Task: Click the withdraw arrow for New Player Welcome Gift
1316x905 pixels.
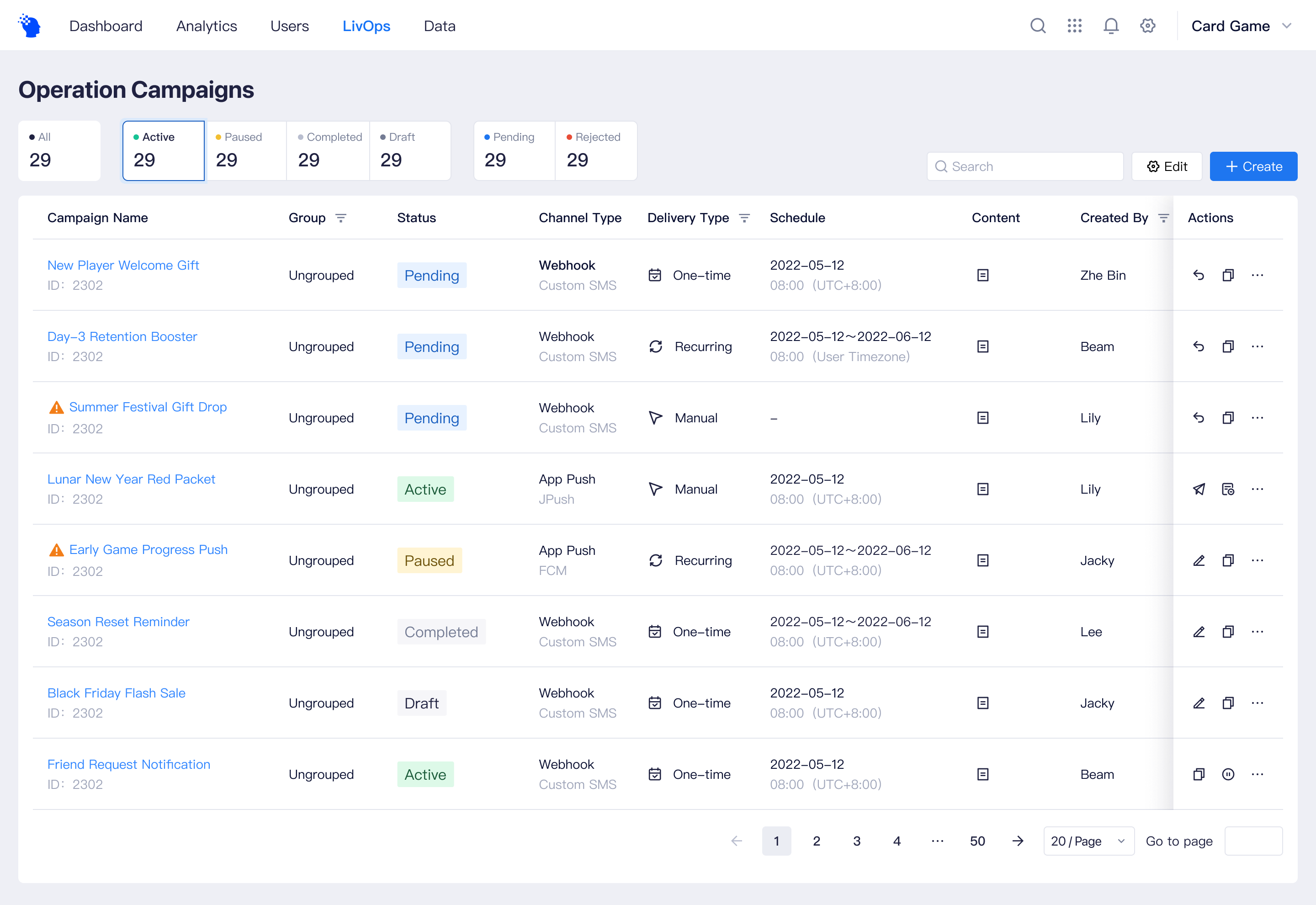Action: click(x=1199, y=276)
